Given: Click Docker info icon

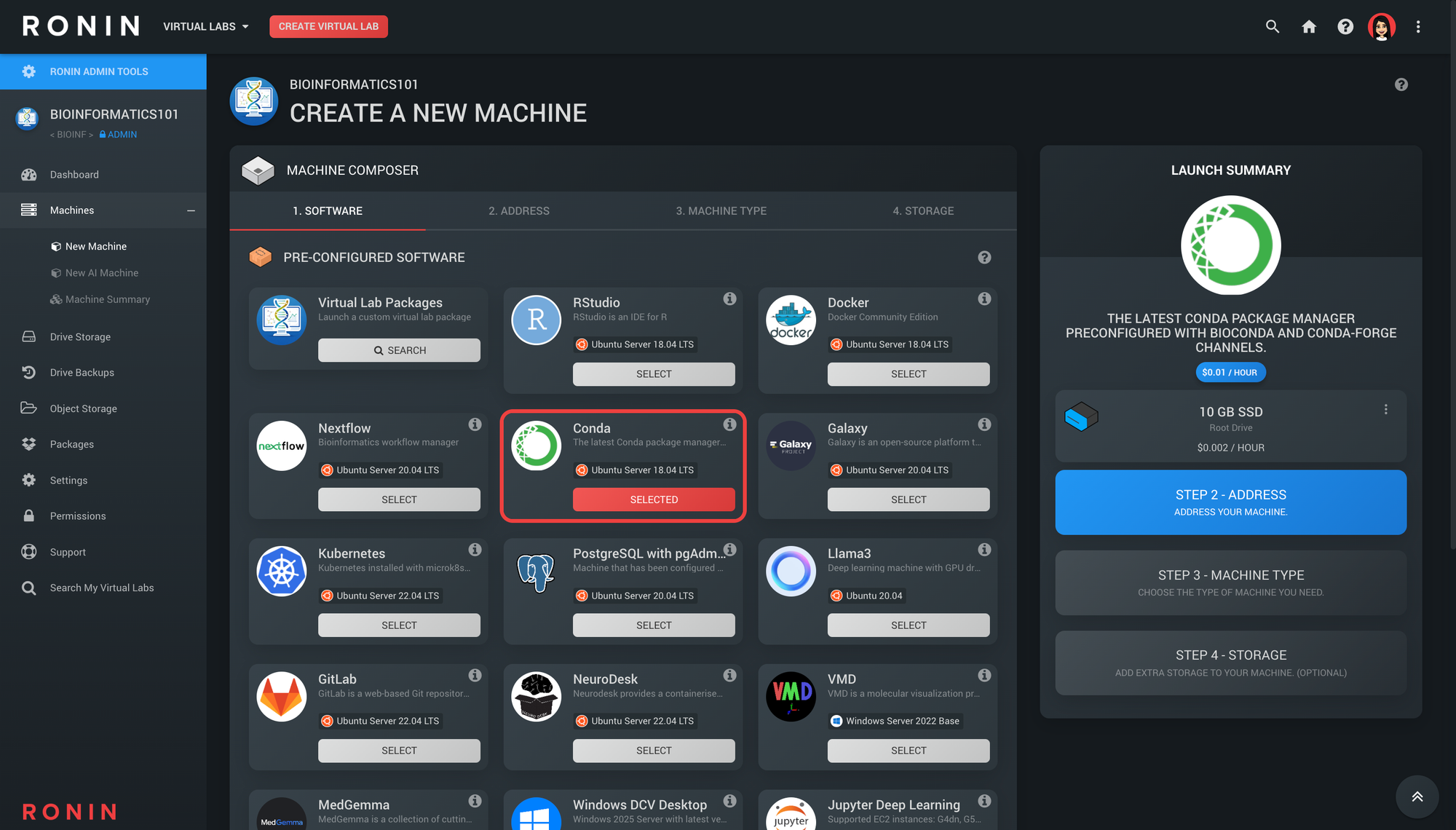Looking at the screenshot, I should (x=984, y=299).
